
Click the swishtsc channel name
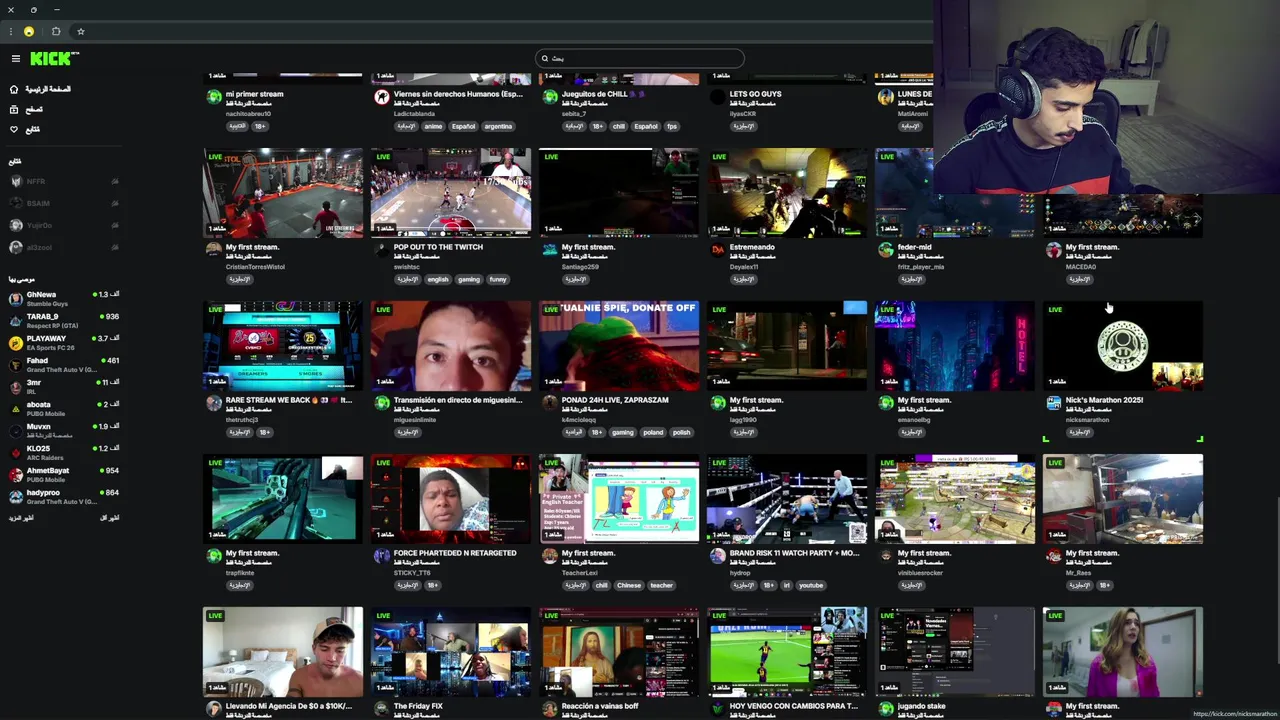pyautogui.click(x=407, y=267)
